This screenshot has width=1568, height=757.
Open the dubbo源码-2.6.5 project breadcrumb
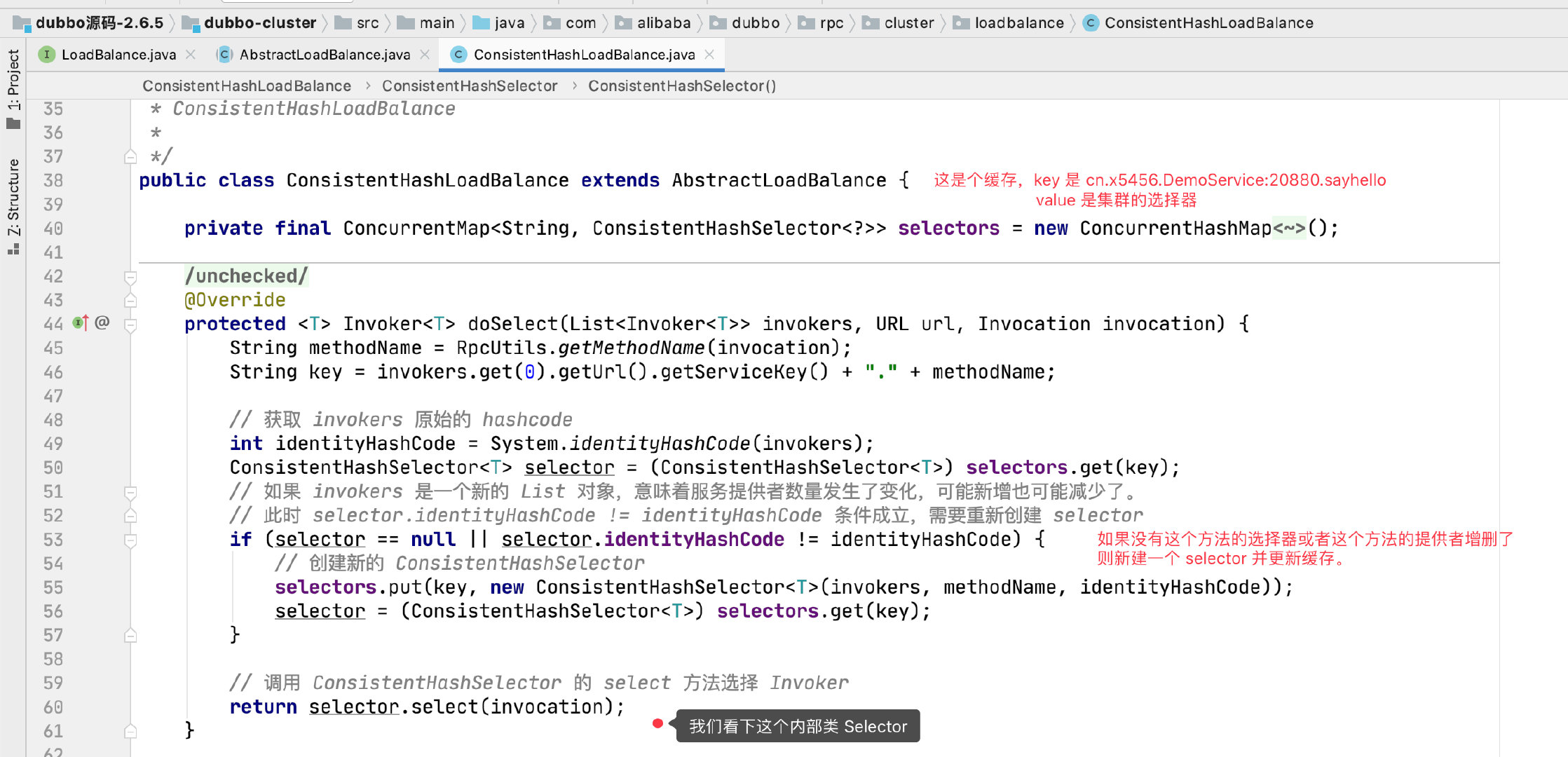[90, 23]
